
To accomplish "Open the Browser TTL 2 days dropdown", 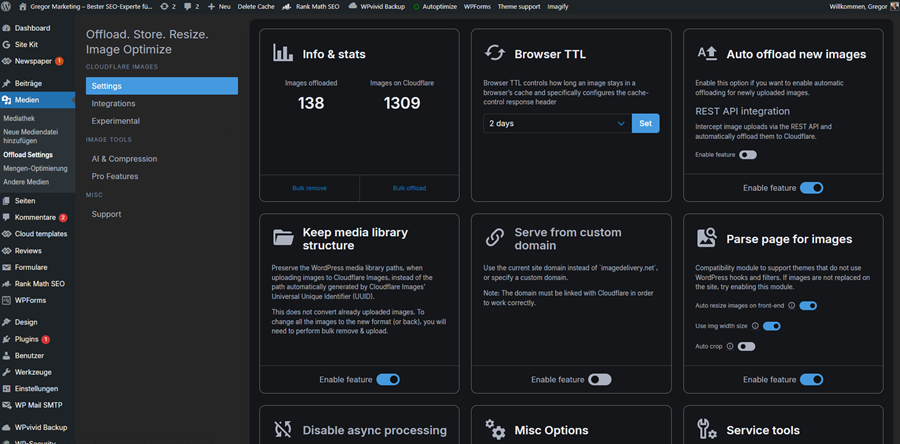I will (x=557, y=123).
